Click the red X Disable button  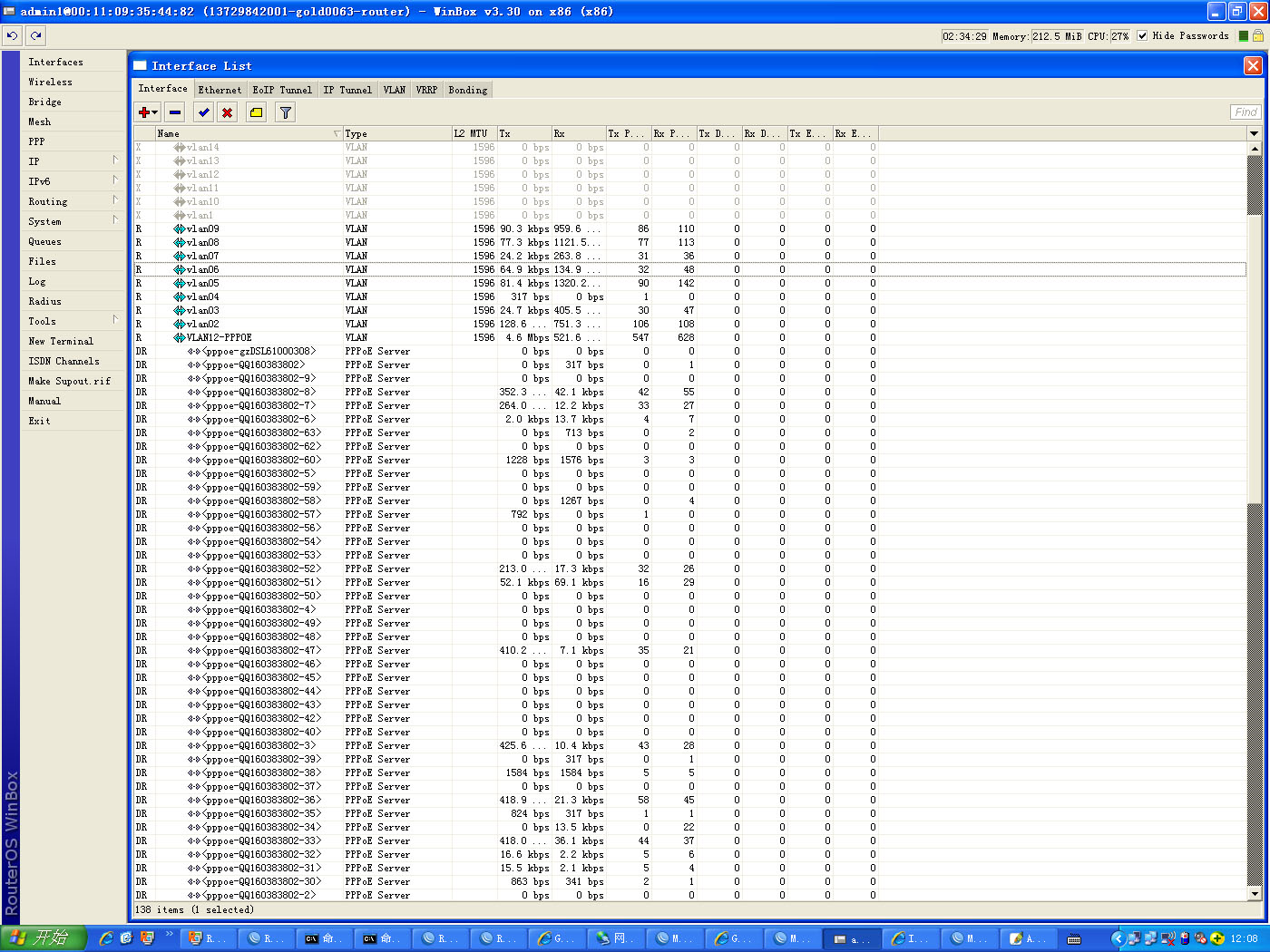click(x=228, y=112)
